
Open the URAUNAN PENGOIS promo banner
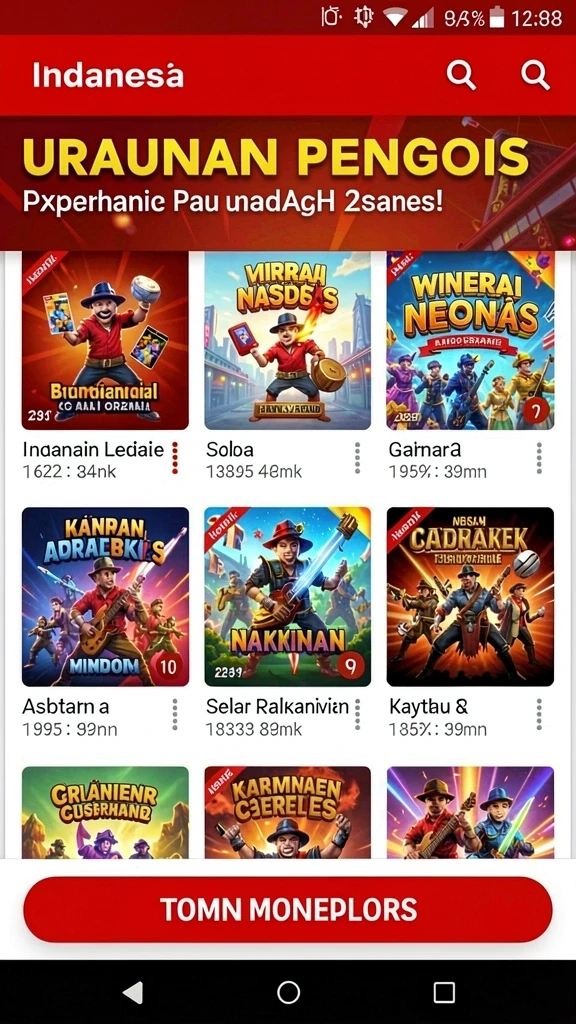(288, 183)
